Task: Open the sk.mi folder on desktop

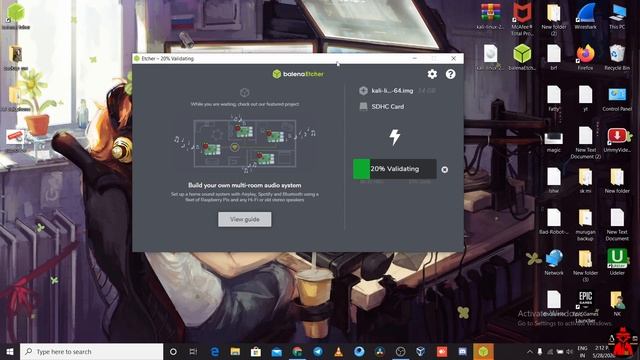Action: pos(585,180)
